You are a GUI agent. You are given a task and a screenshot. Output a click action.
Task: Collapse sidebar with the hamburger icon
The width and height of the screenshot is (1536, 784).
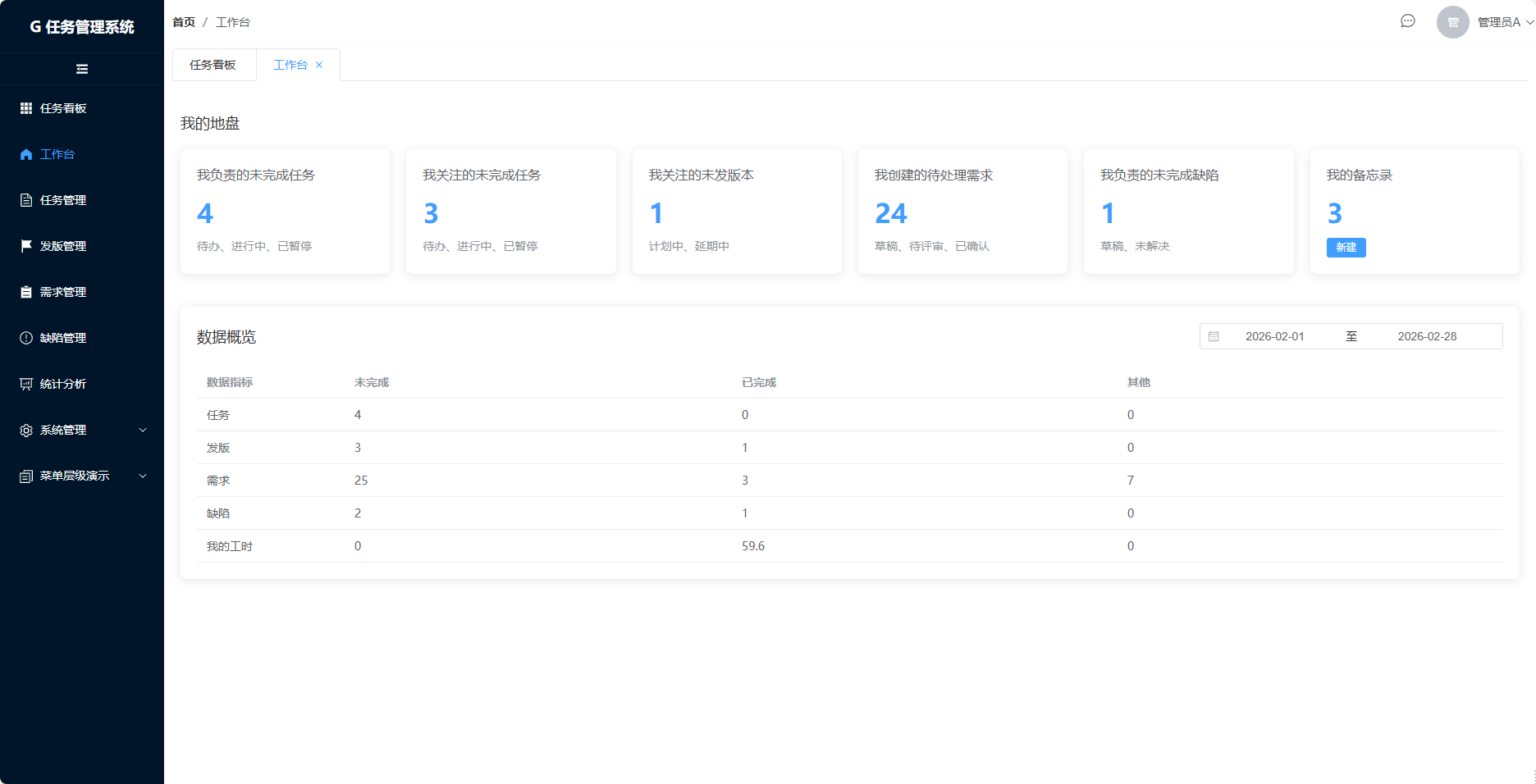pyautogui.click(x=82, y=69)
